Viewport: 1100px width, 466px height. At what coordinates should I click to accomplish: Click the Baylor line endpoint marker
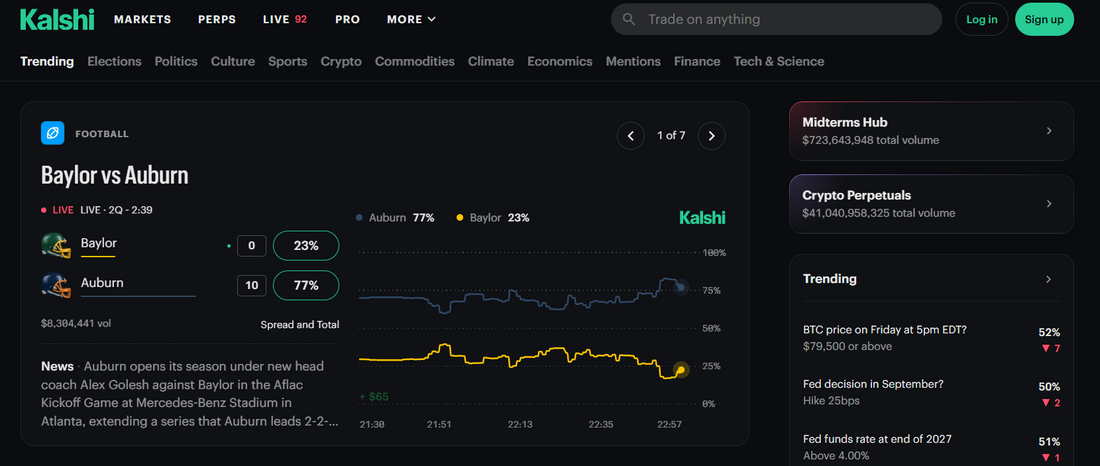680,370
